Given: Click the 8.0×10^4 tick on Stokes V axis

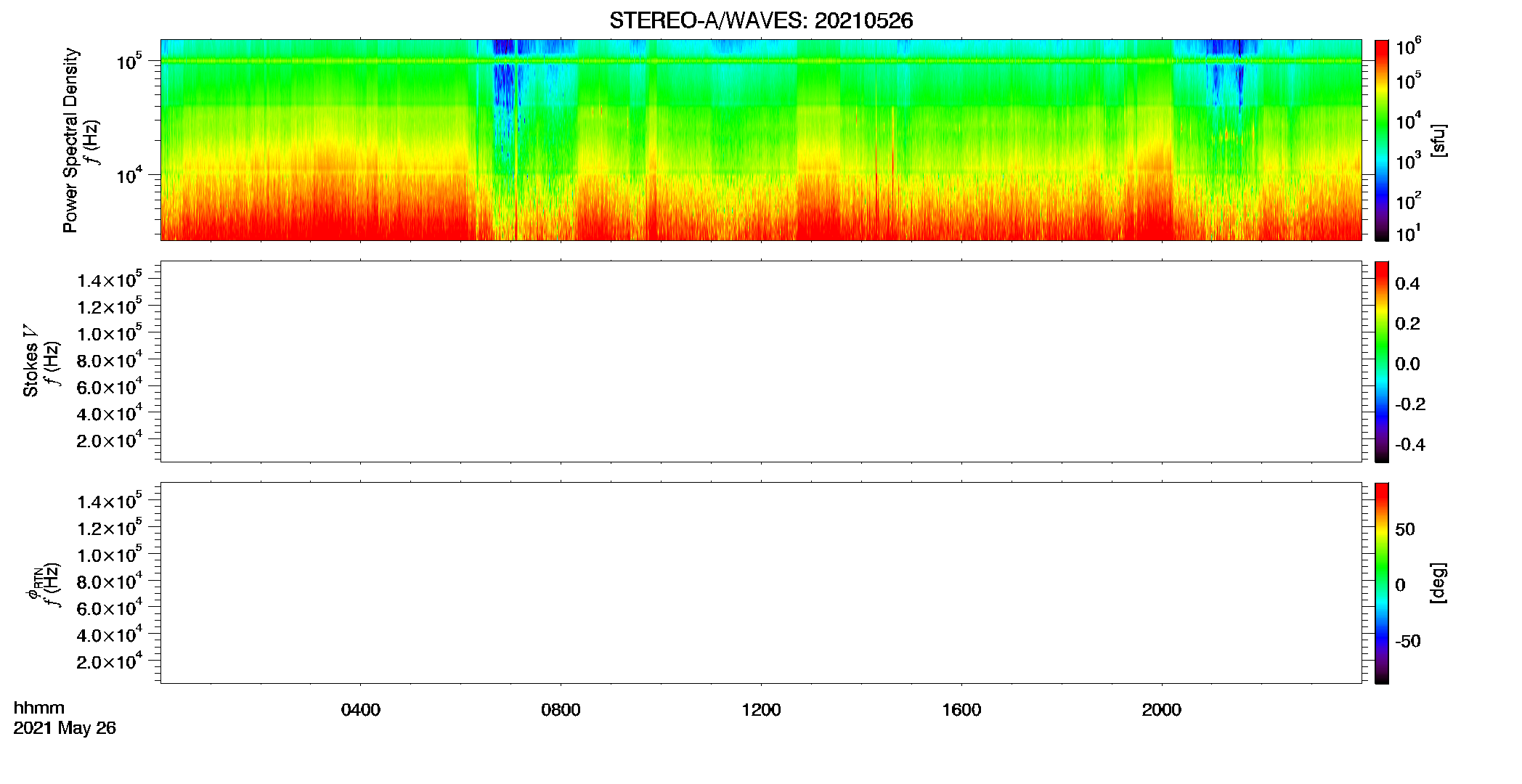Looking at the screenshot, I should click(109, 359).
